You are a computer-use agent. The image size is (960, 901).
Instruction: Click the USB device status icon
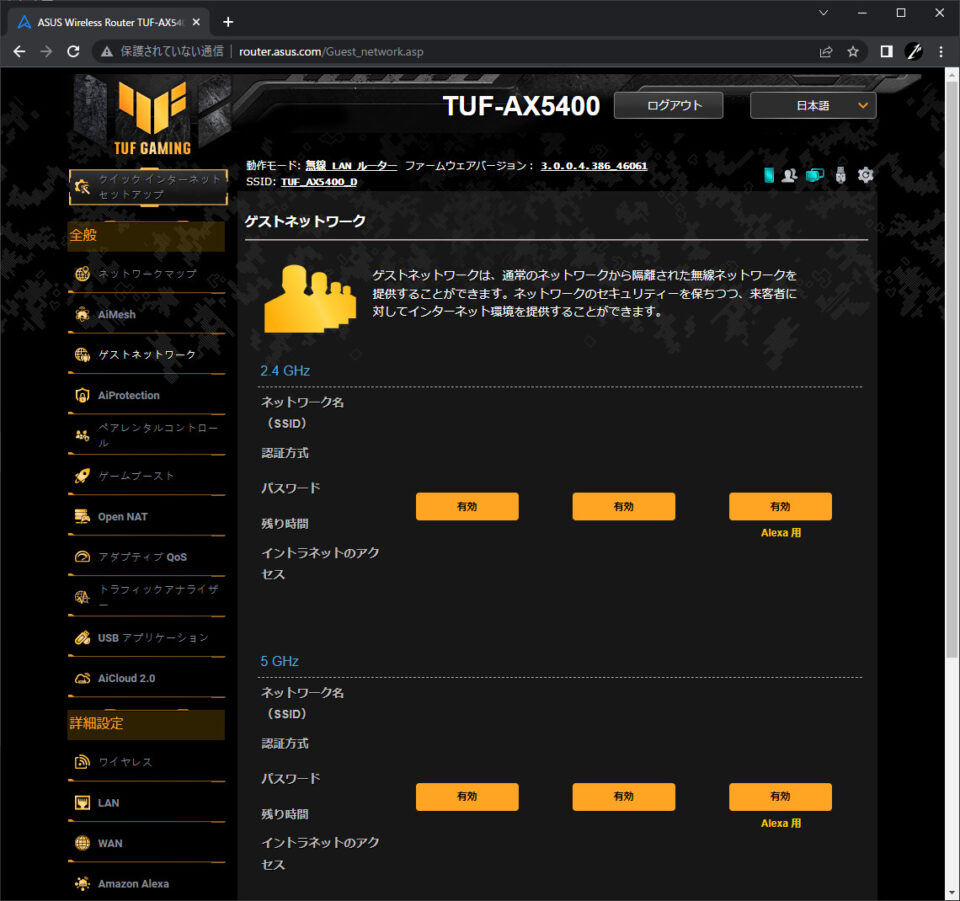click(x=841, y=175)
